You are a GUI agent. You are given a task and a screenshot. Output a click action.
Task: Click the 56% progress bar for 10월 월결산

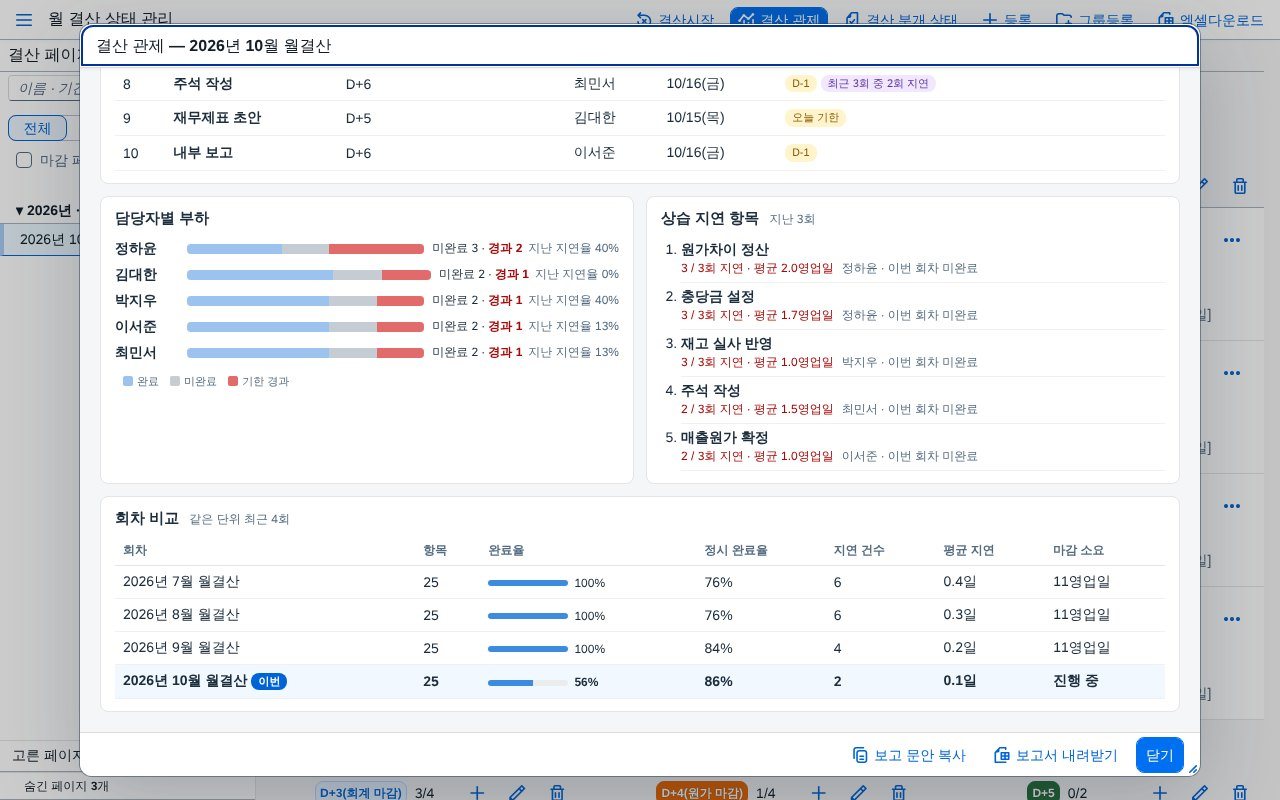coord(527,682)
